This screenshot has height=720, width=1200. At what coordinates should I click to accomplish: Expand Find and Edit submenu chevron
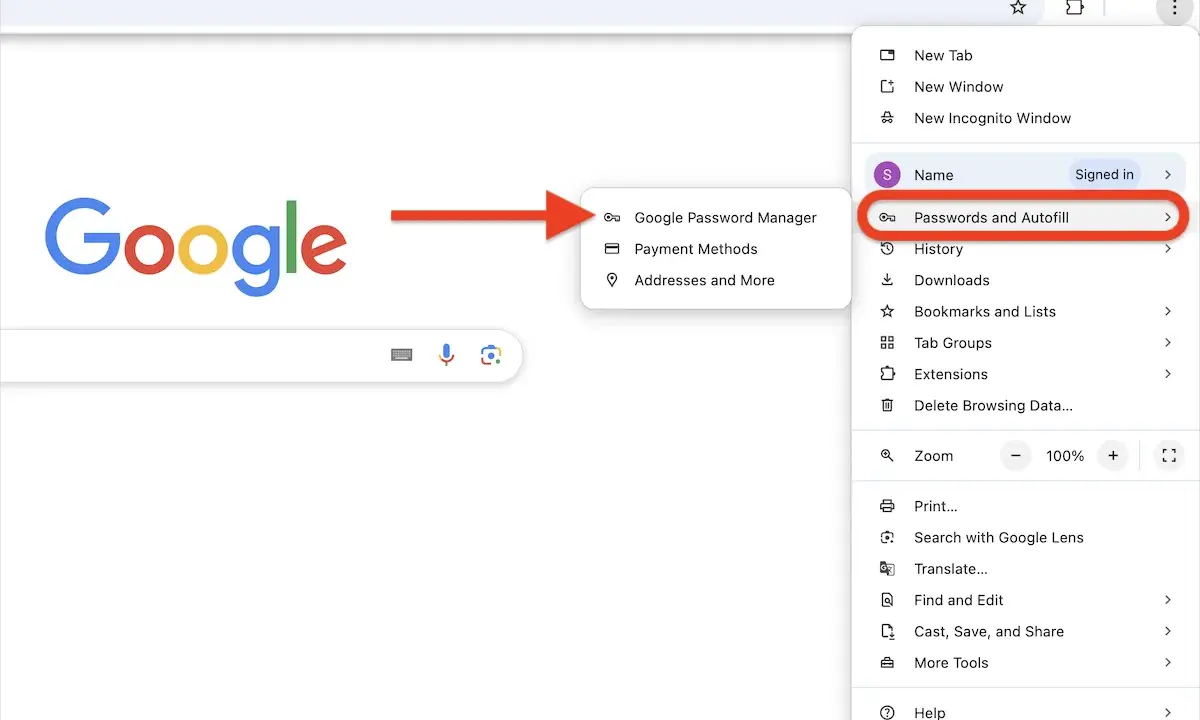pos(1167,600)
